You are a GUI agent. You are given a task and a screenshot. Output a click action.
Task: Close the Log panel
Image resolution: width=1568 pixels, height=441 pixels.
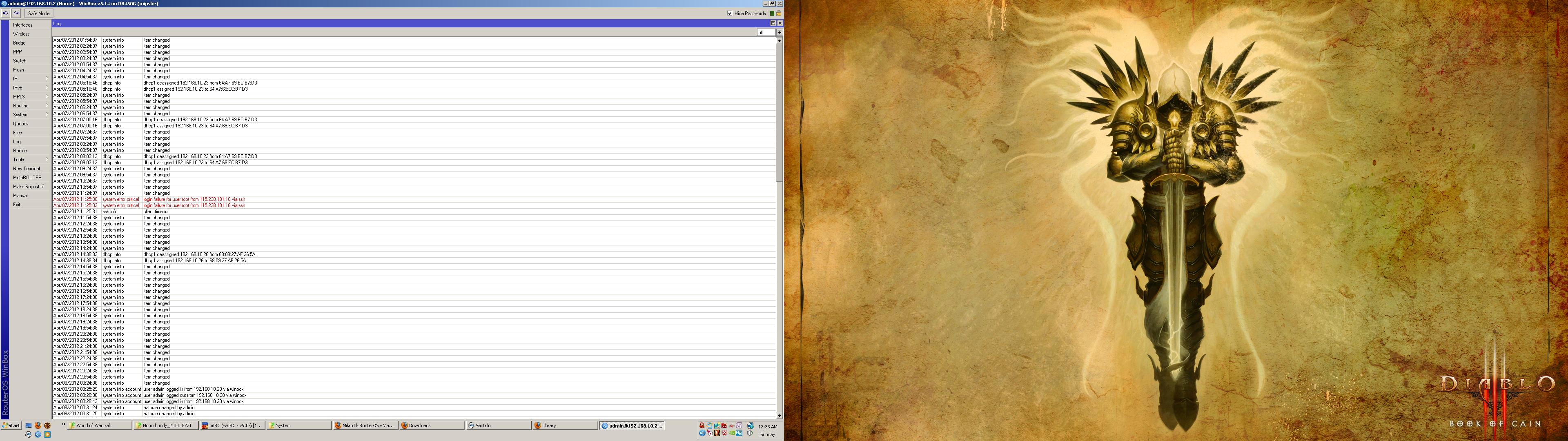[x=780, y=23]
